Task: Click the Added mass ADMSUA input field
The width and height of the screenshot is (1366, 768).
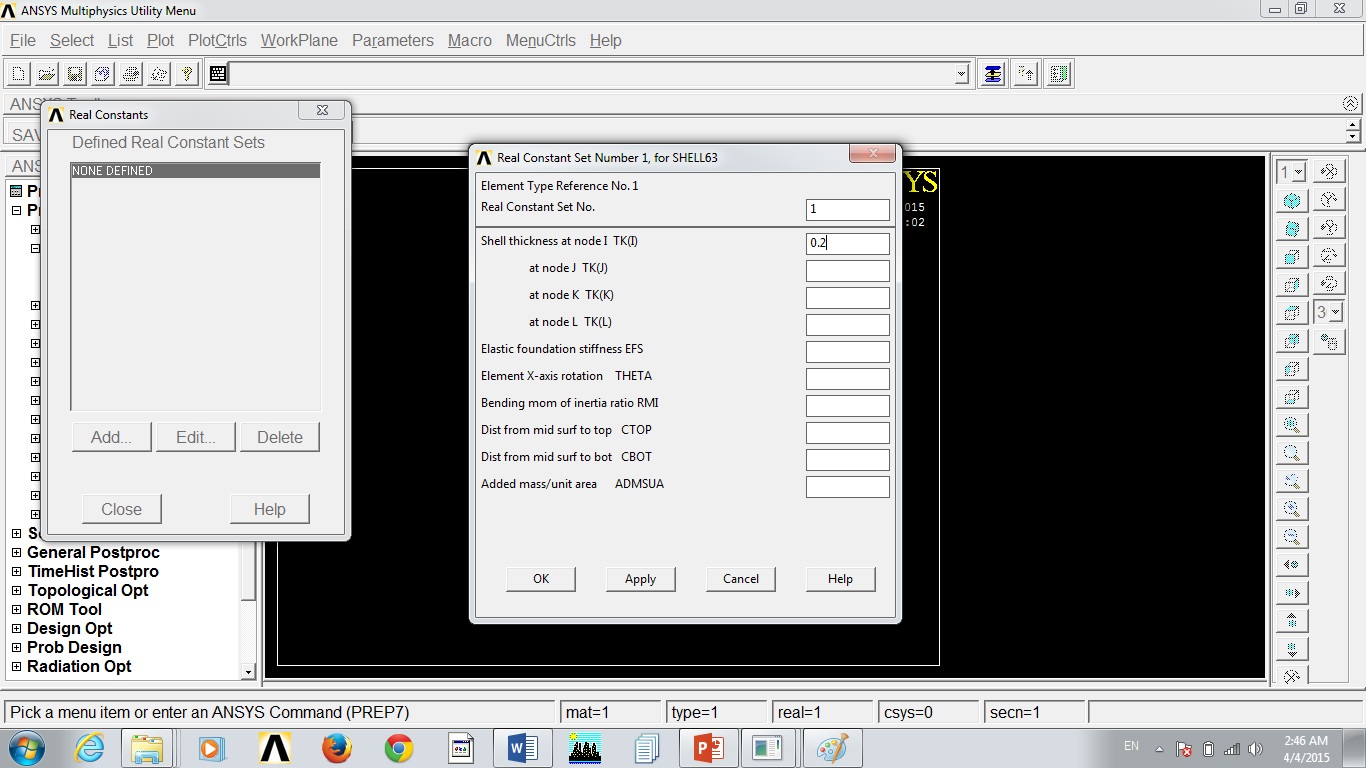Action: (848, 487)
